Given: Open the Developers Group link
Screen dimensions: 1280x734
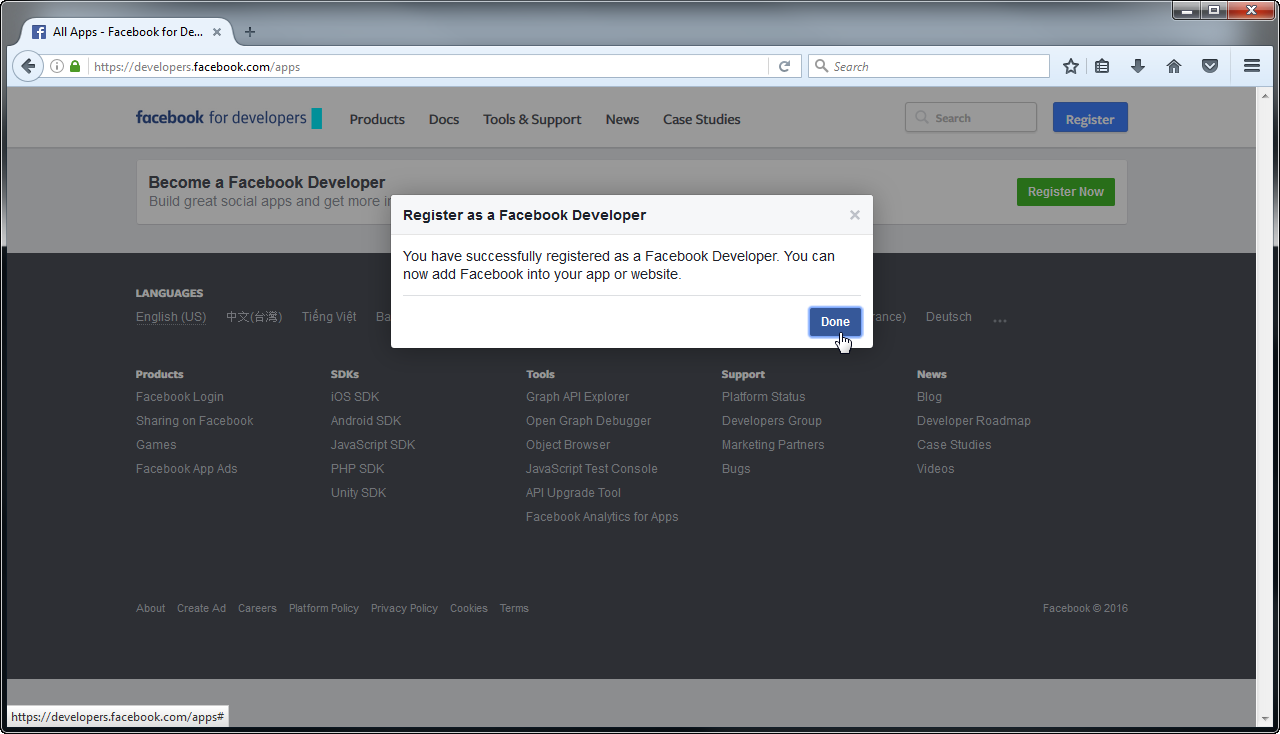Looking at the screenshot, I should 772,421.
